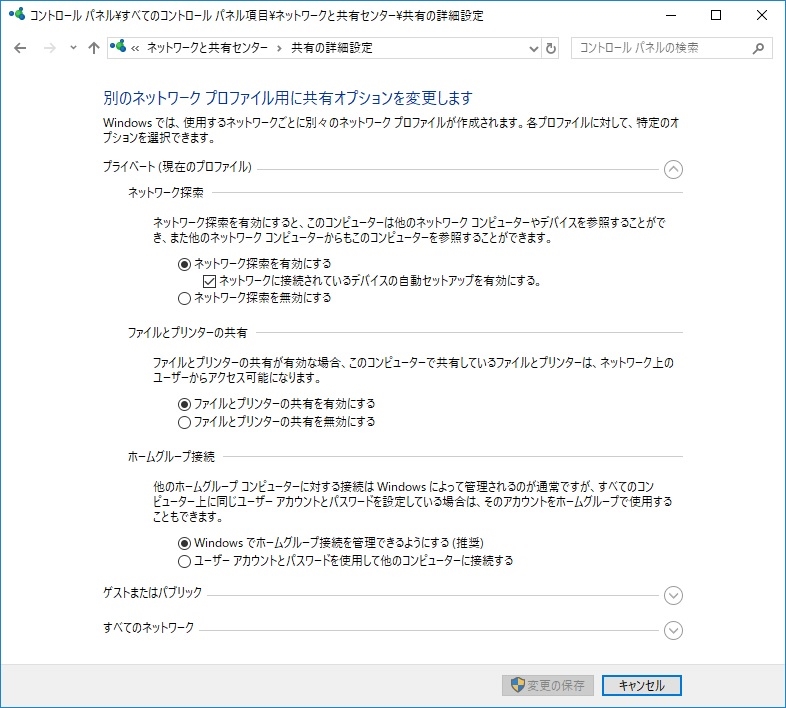Click the すべてのネットワーク heading text

[x=148, y=627]
